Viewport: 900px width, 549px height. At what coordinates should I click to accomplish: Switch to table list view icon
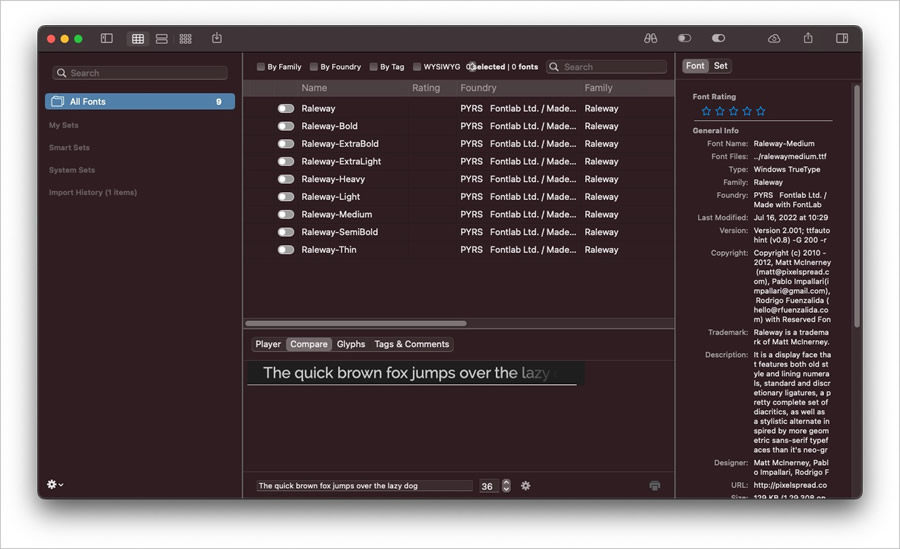(x=138, y=38)
